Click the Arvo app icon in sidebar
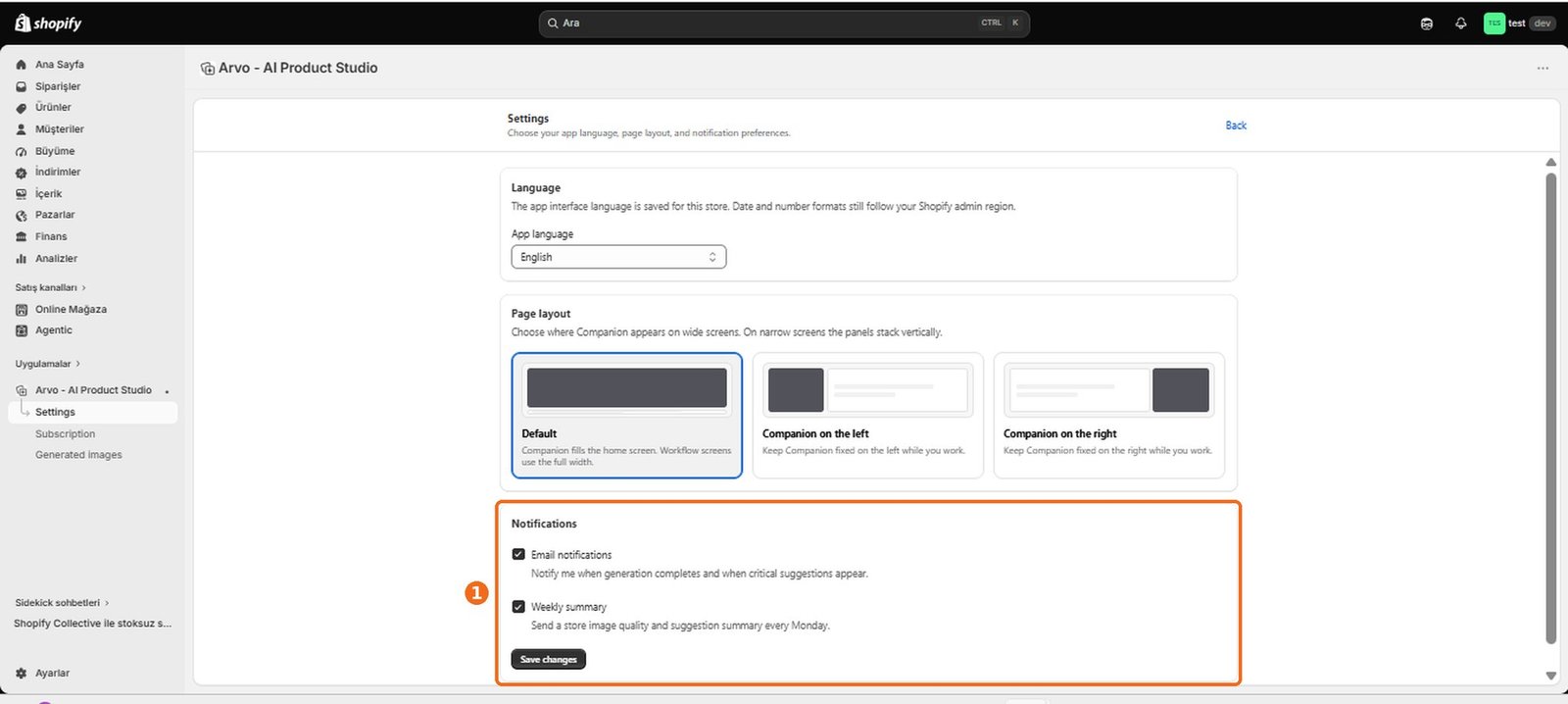The height and width of the screenshot is (704, 1568). (x=22, y=390)
